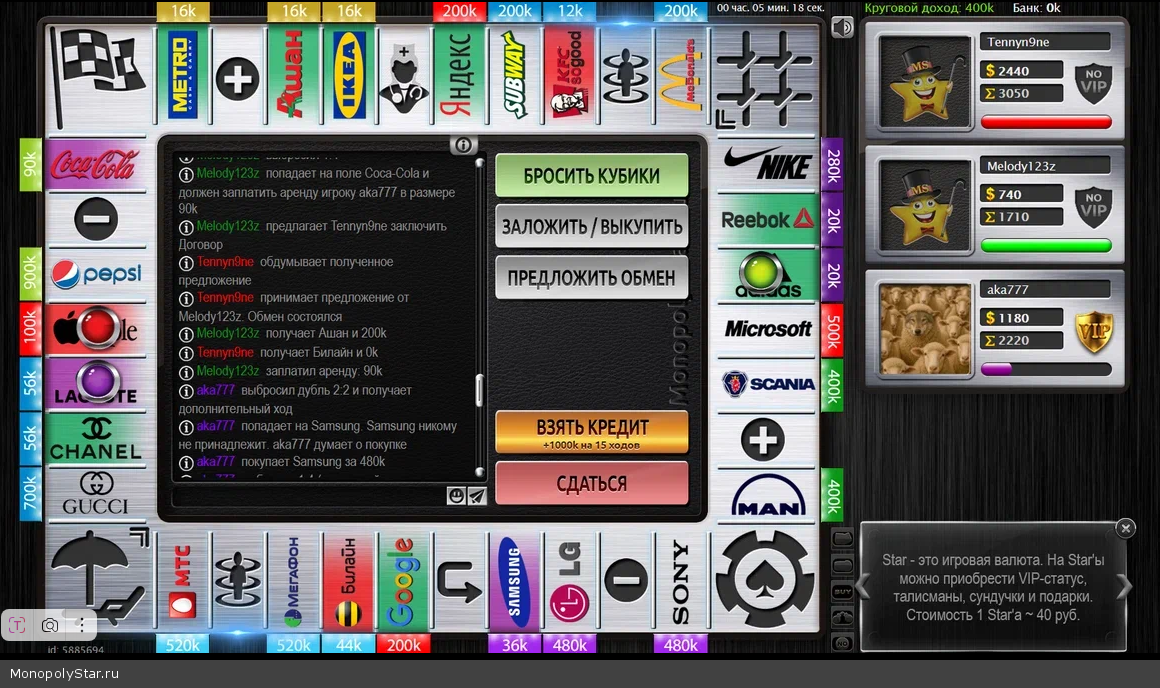This screenshot has width=1160, height=688.
Task: Click the BUY icon beside the tip panel
Action: (x=843, y=592)
